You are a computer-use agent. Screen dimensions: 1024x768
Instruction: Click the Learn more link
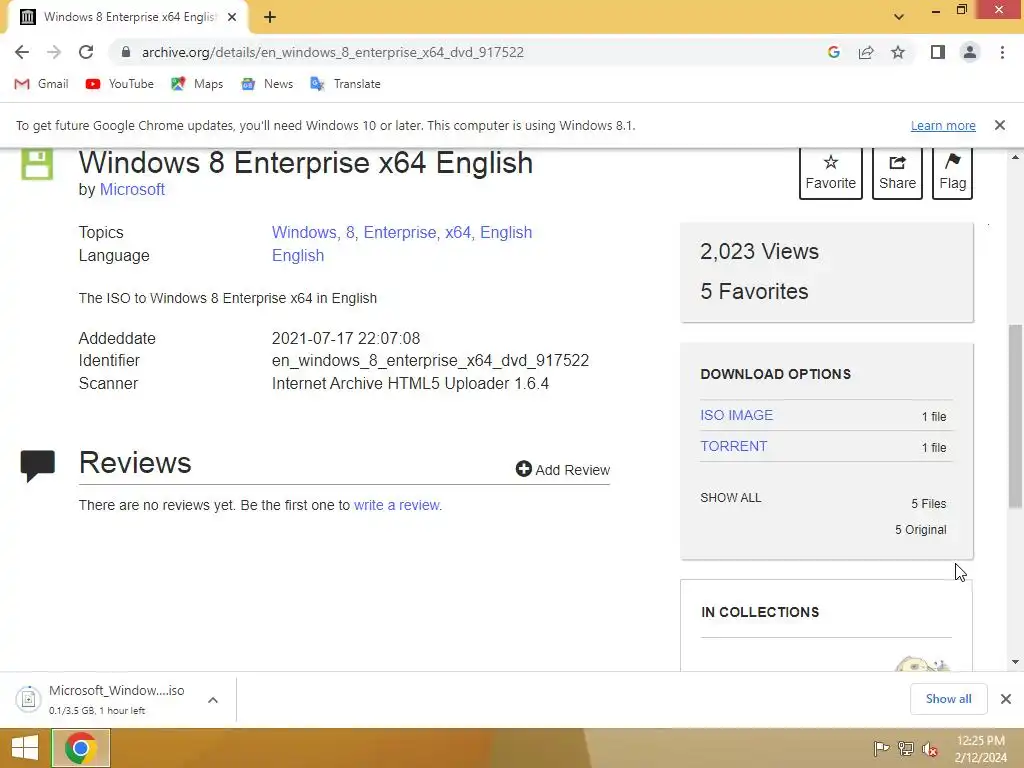click(x=943, y=125)
